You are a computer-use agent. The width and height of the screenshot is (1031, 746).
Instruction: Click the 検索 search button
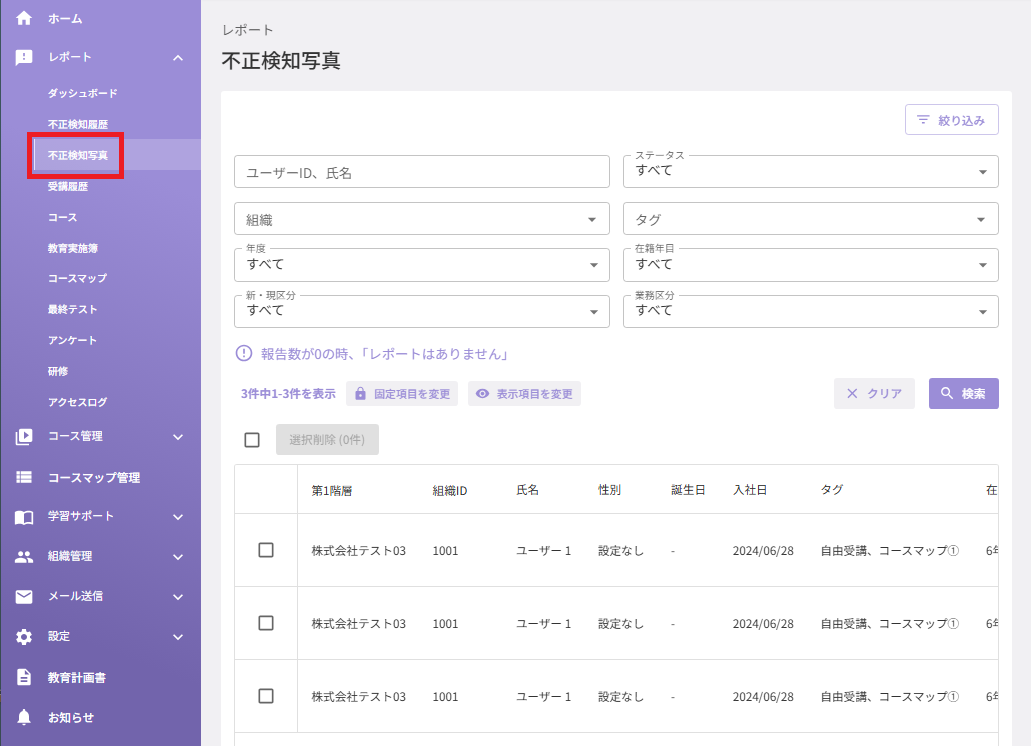click(x=963, y=393)
